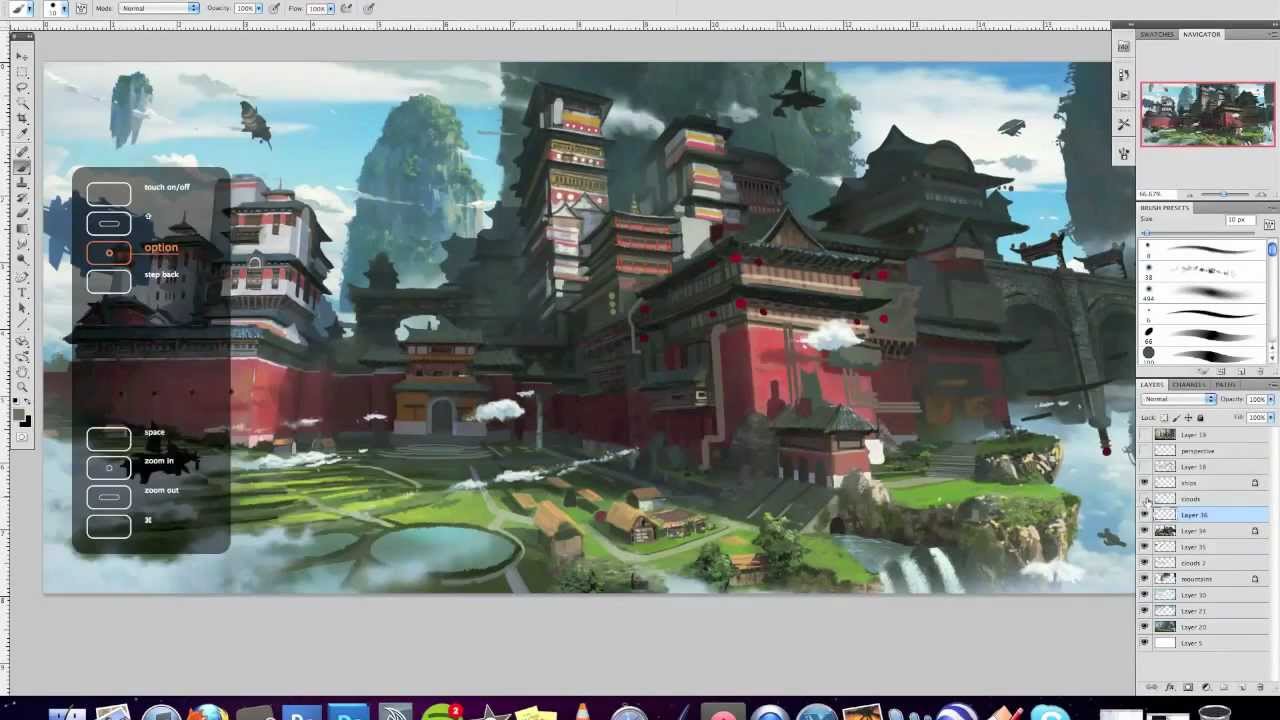The height and width of the screenshot is (720, 1280).
Task: Hide the ships layer
Action: tap(1145, 483)
